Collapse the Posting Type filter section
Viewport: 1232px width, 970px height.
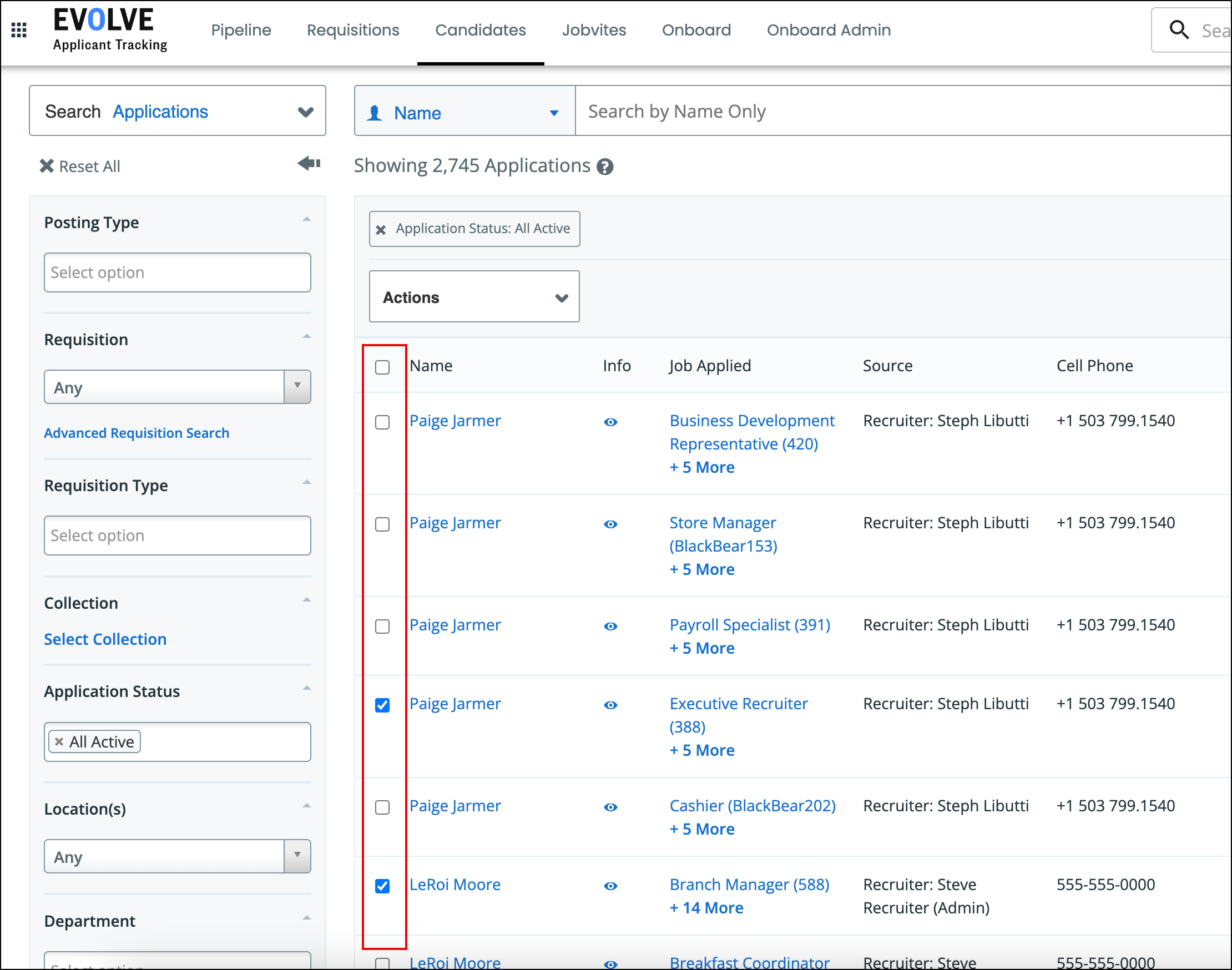coord(307,219)
